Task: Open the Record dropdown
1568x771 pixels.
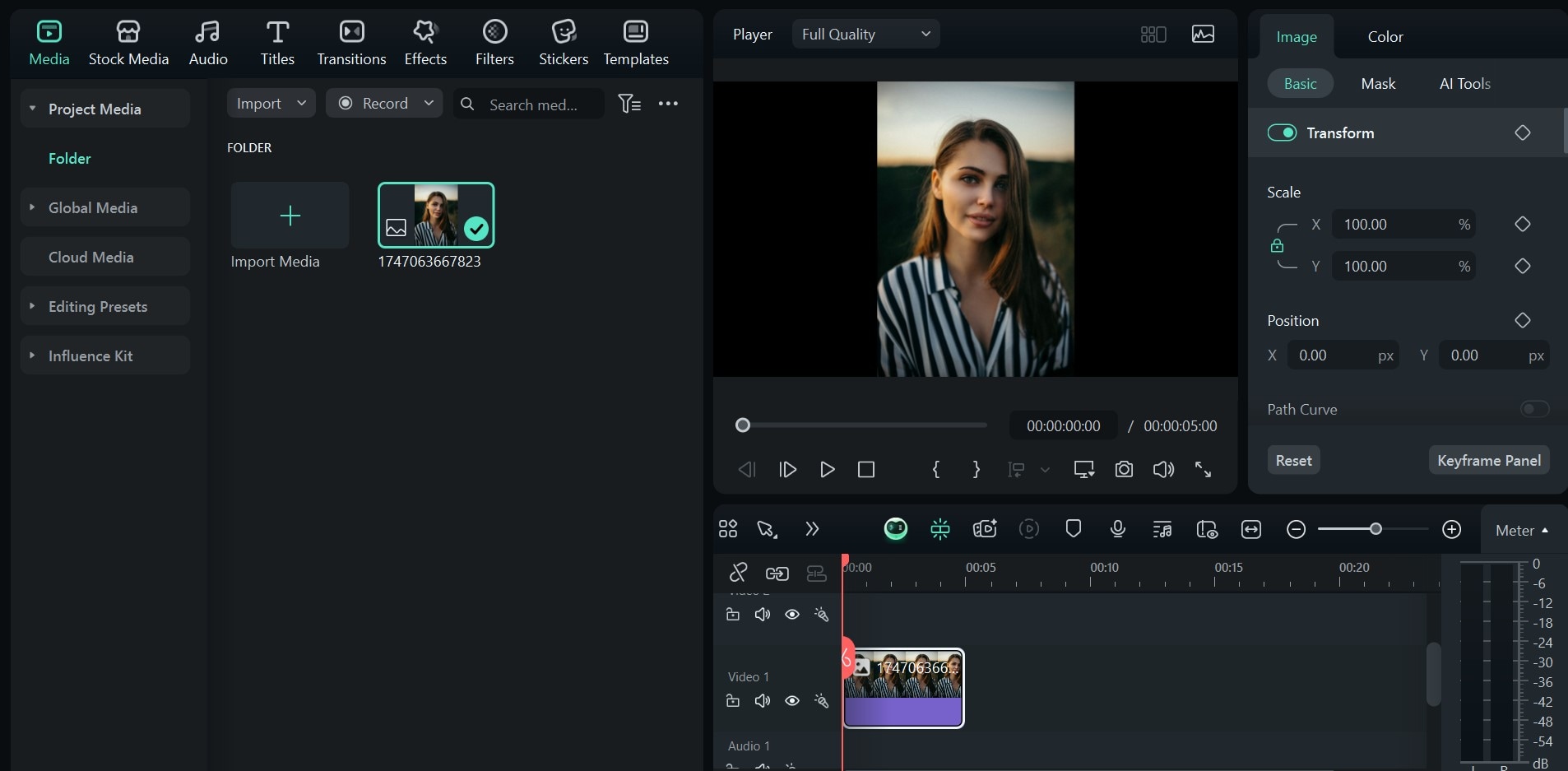Action: 384,103
